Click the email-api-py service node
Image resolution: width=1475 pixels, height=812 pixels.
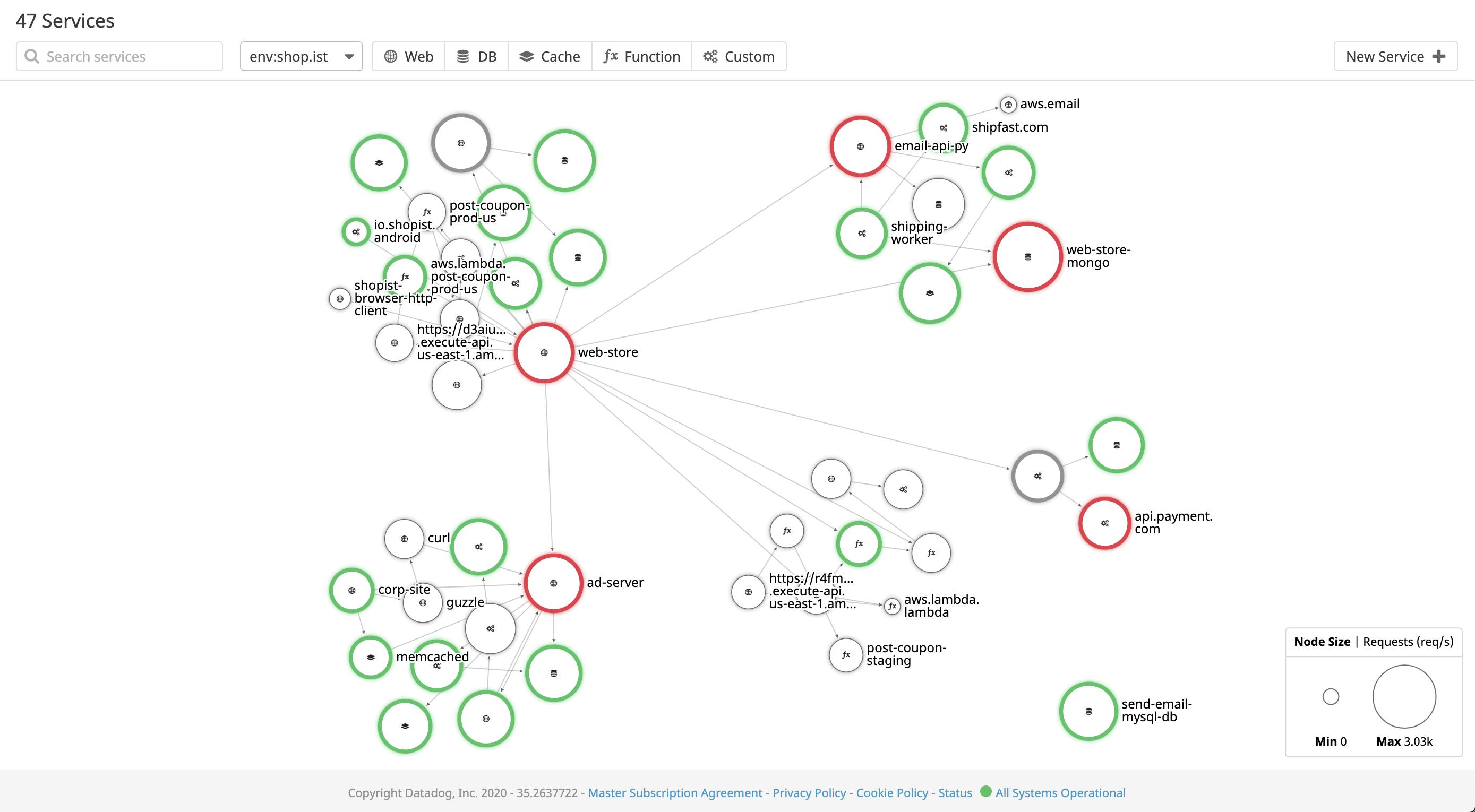(x=860, y=145)
